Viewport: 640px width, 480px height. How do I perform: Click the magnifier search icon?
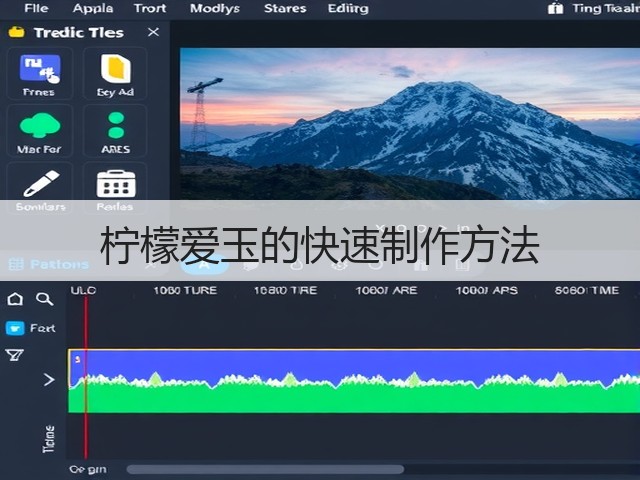[x=44, y=299]
